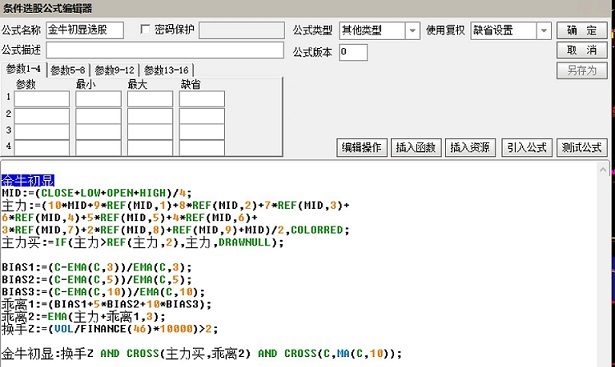Open the 公式类型 dropdown arrow

(x=412, y=31)
